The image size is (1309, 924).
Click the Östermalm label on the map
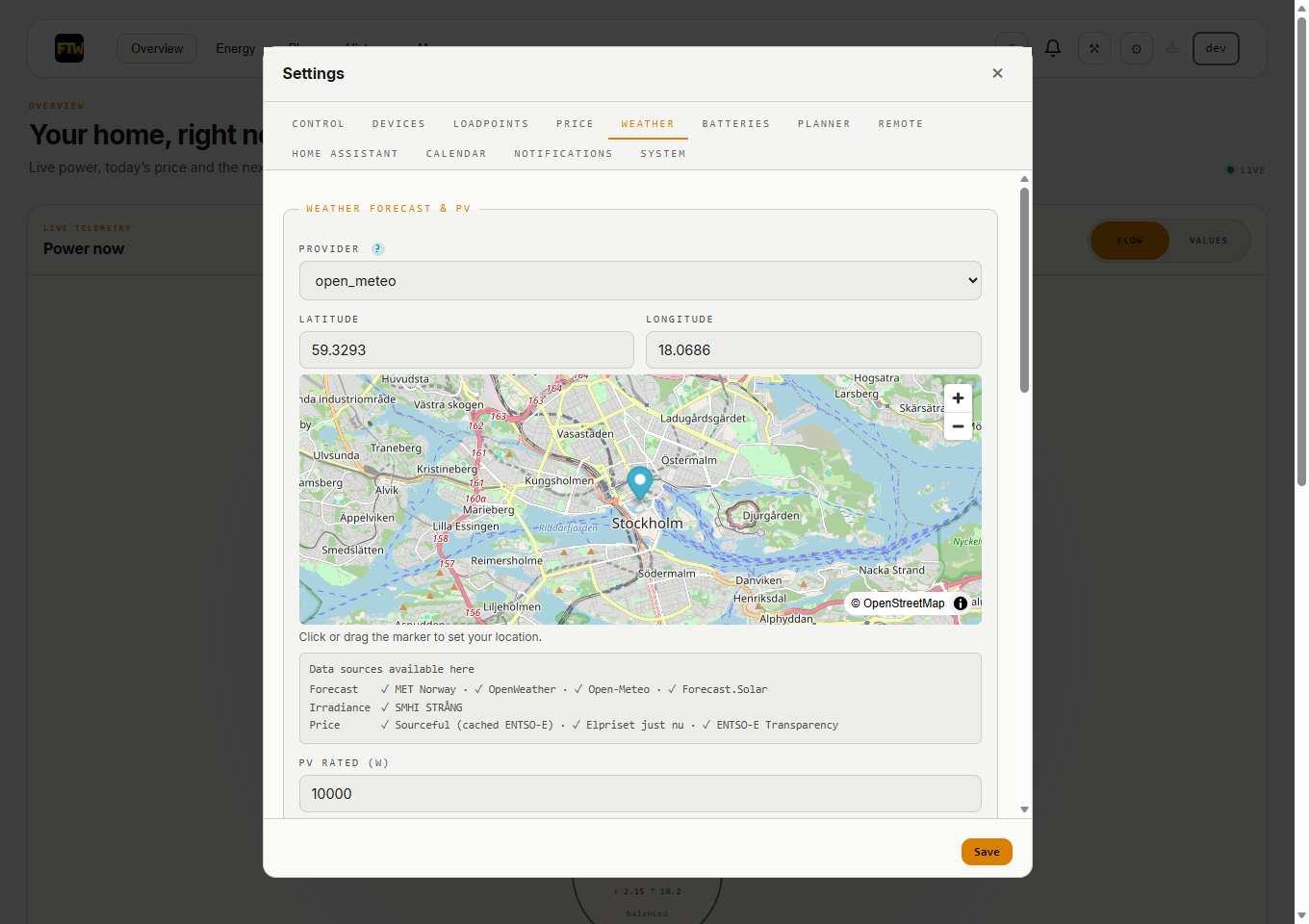pos(689,460)
